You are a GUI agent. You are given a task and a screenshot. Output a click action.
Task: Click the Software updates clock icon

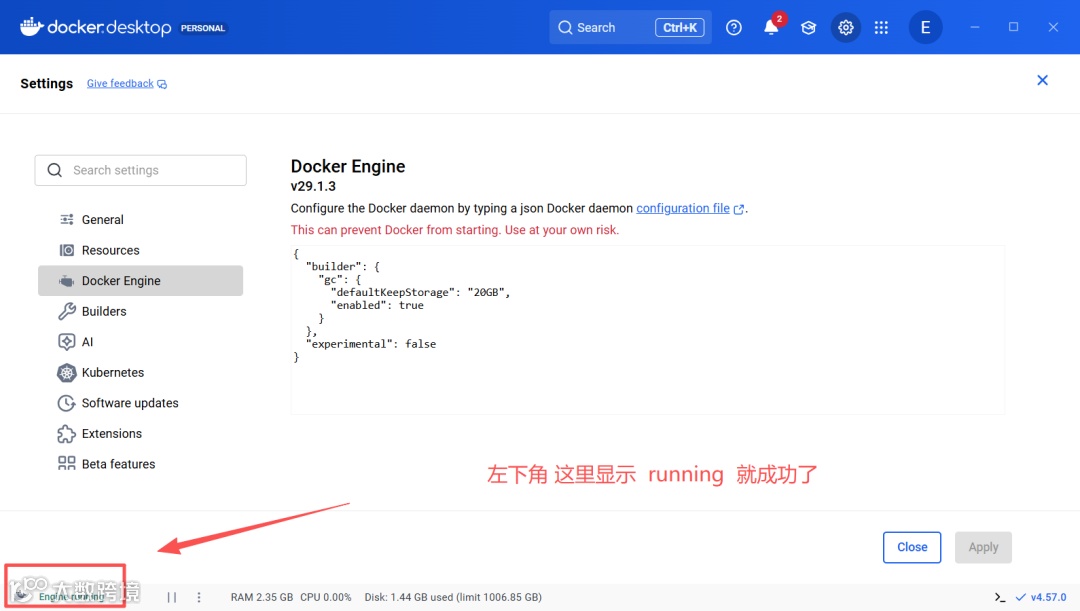[67, 403]
